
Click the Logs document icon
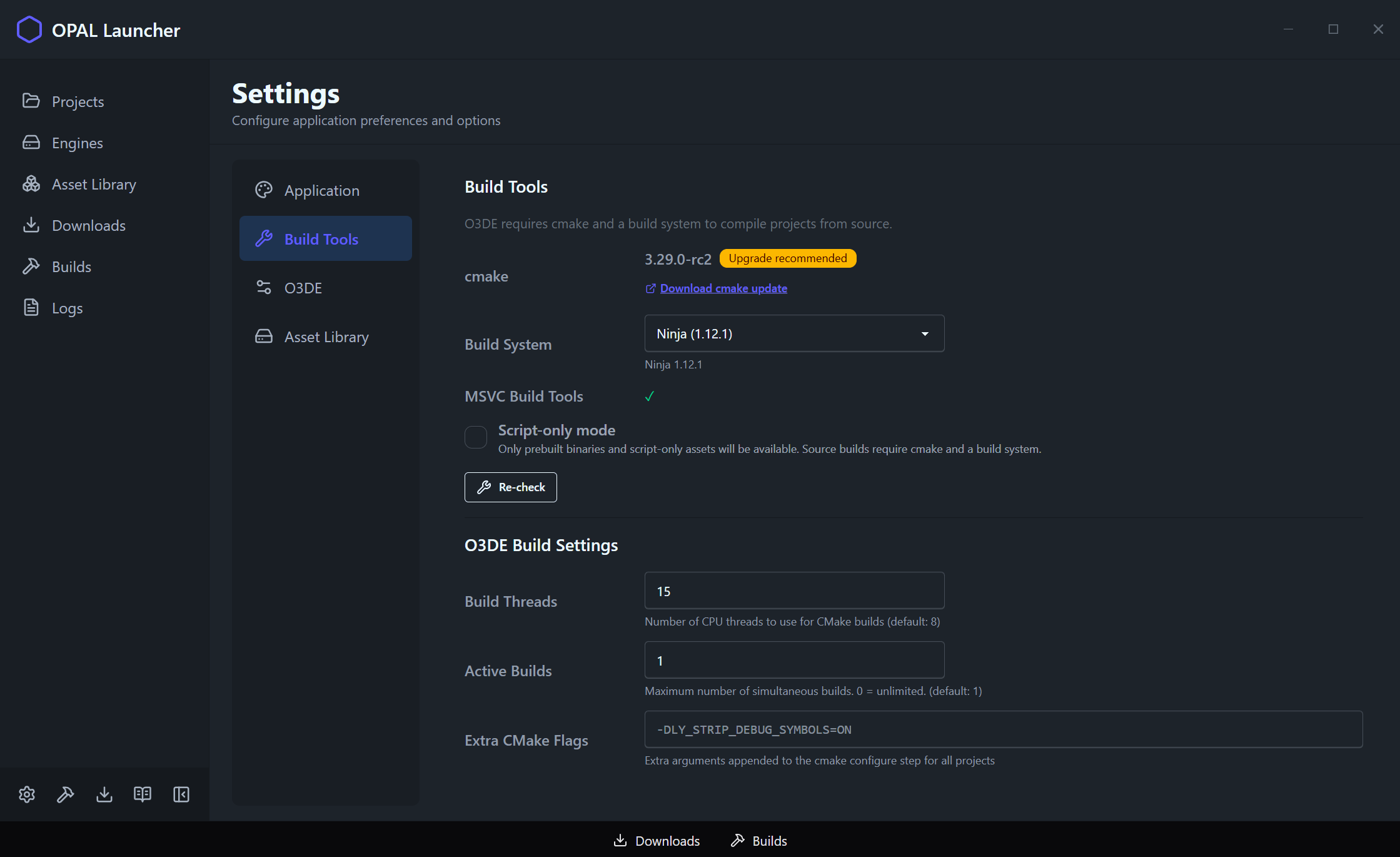point(31,307)
